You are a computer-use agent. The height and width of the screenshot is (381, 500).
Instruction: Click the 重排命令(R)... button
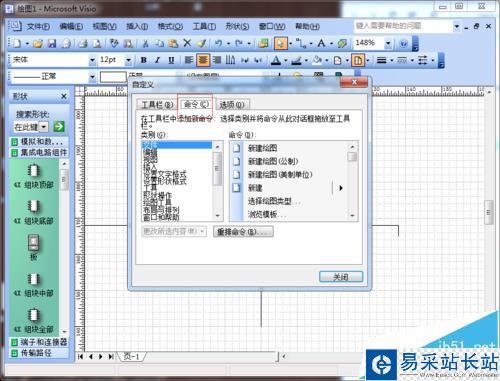coord(243,232)
